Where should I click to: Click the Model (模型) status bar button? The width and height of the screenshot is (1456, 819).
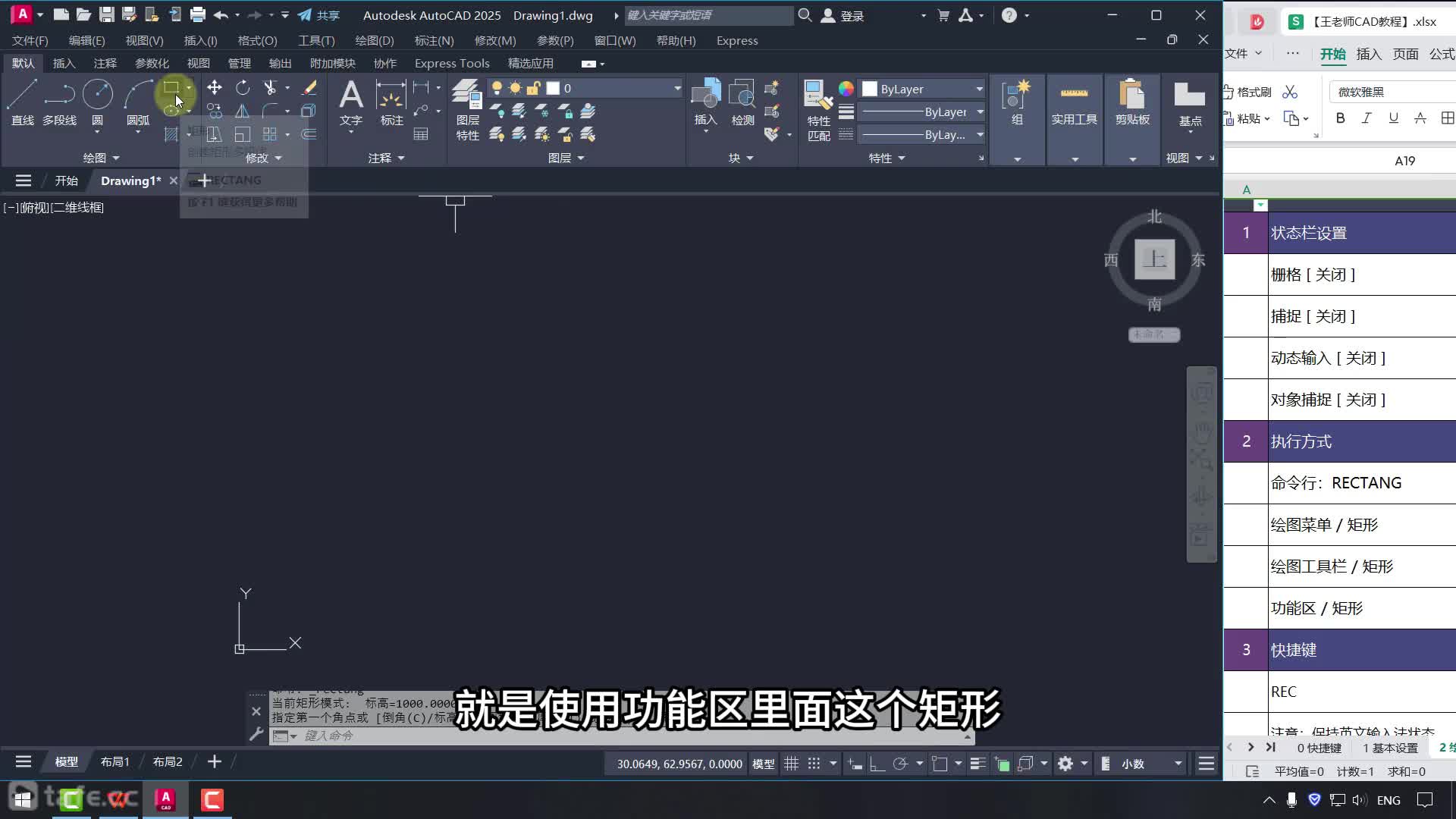(x=763, y=764)
